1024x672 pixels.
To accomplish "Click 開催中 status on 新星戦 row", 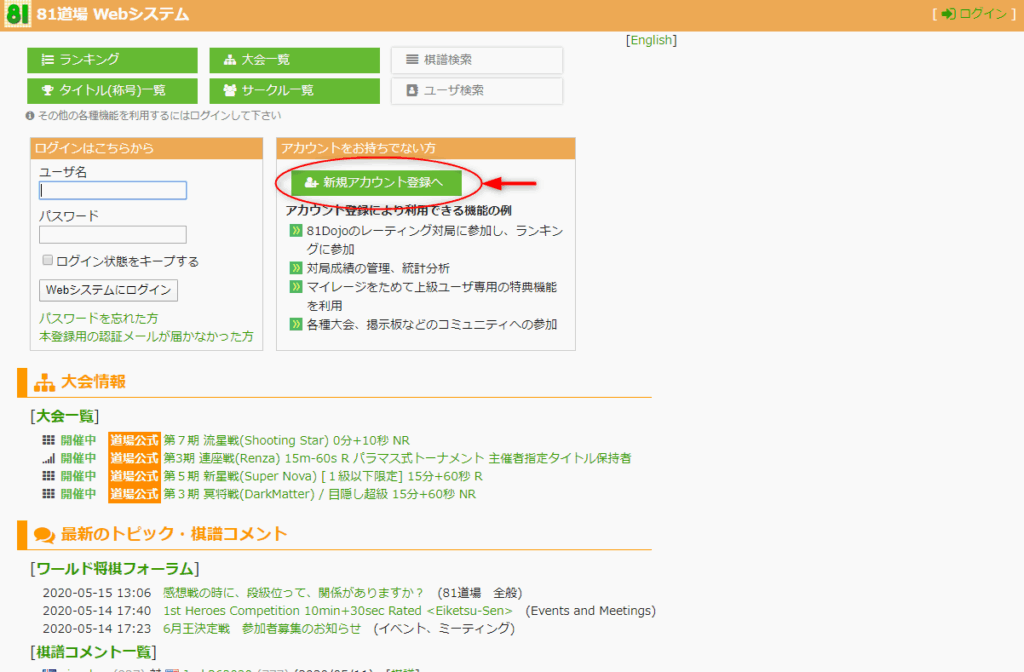I will tap(78, 476).
